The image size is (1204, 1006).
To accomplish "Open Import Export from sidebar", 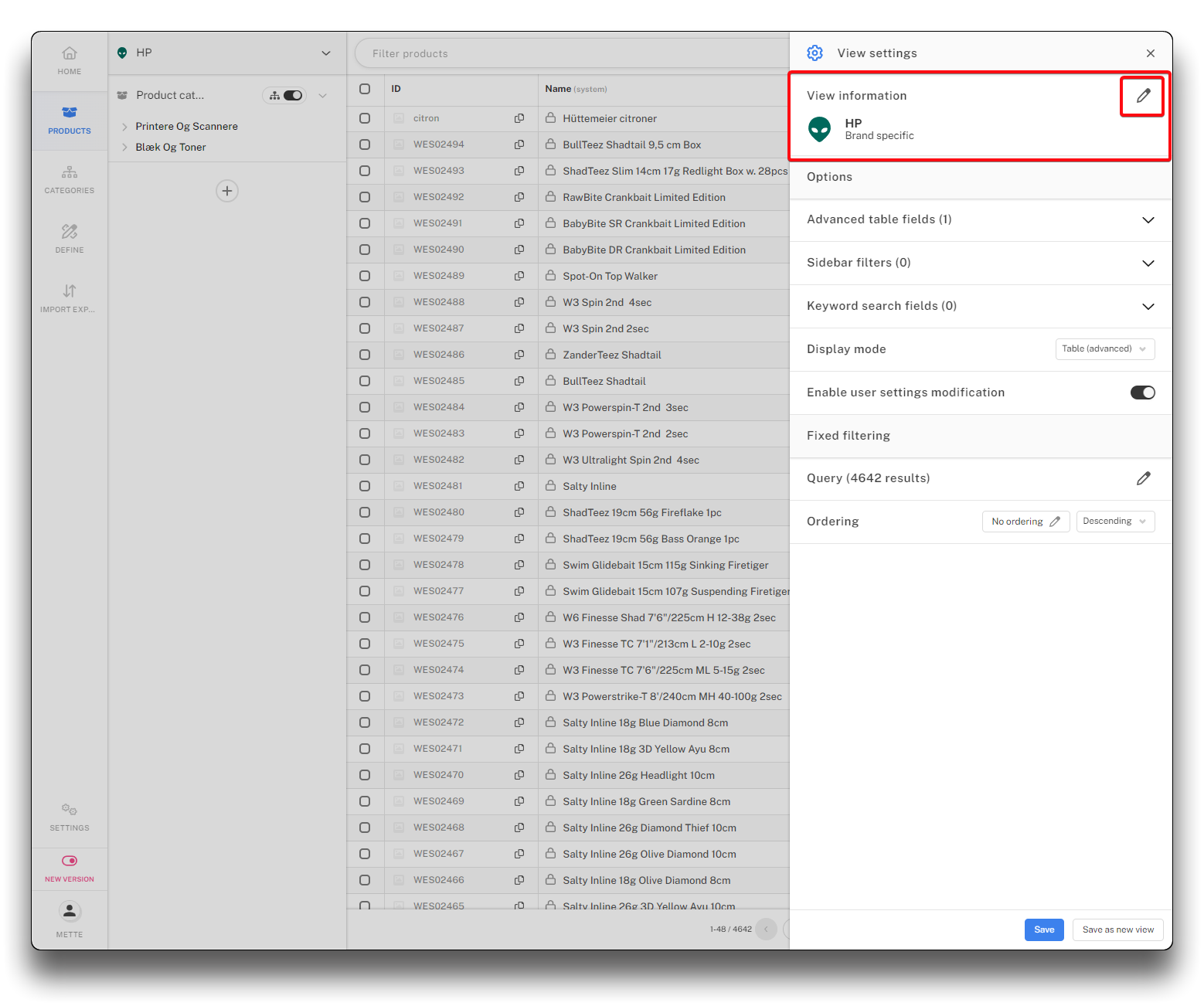I will coord(70,297).
